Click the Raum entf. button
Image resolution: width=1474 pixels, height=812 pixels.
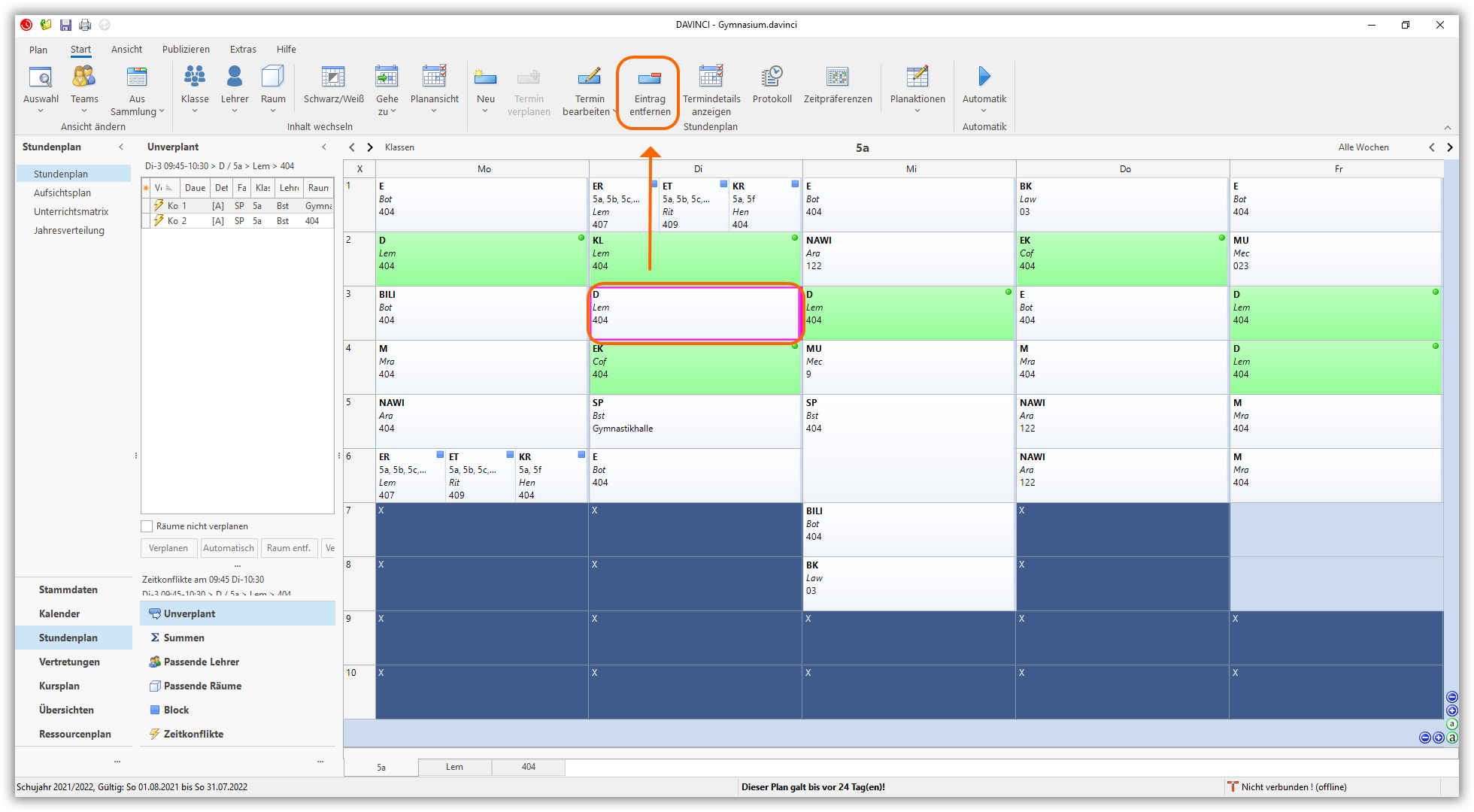(x=288, y=548)
